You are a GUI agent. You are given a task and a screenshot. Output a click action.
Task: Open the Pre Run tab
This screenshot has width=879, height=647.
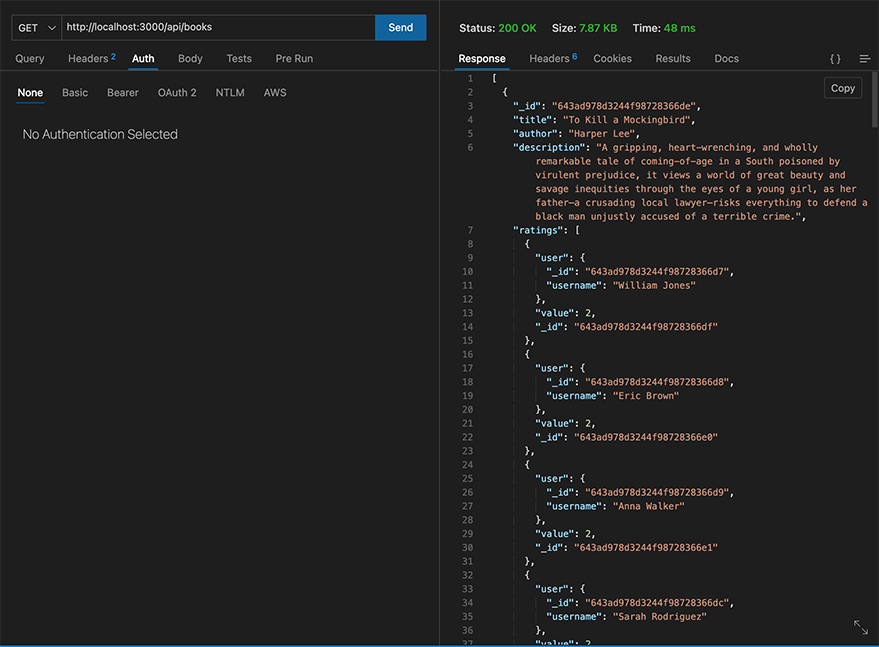294,58
